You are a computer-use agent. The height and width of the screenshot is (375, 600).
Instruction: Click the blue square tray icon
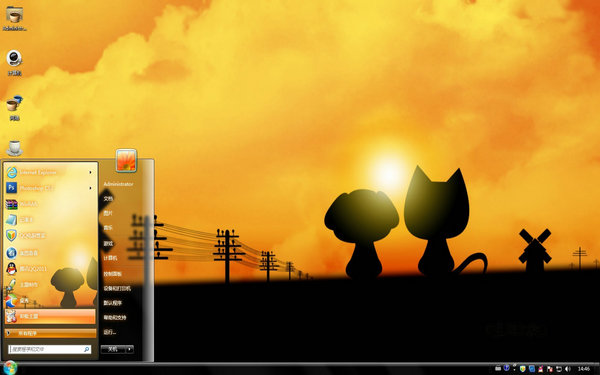(532, 369)
